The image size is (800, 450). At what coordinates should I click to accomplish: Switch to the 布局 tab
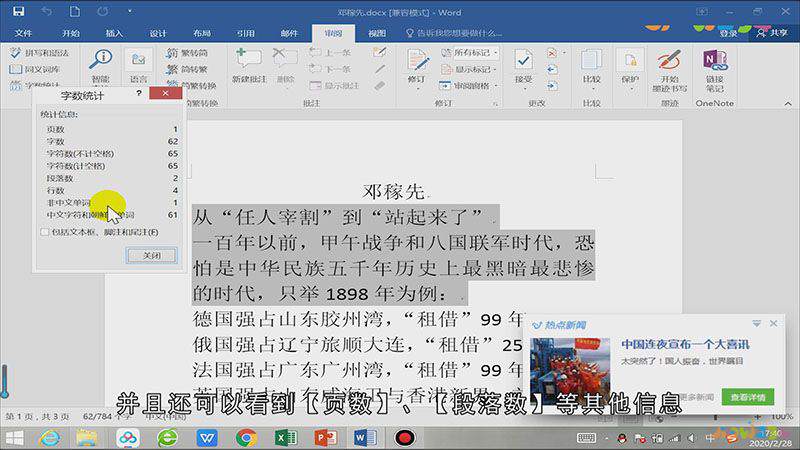(202, 33)
